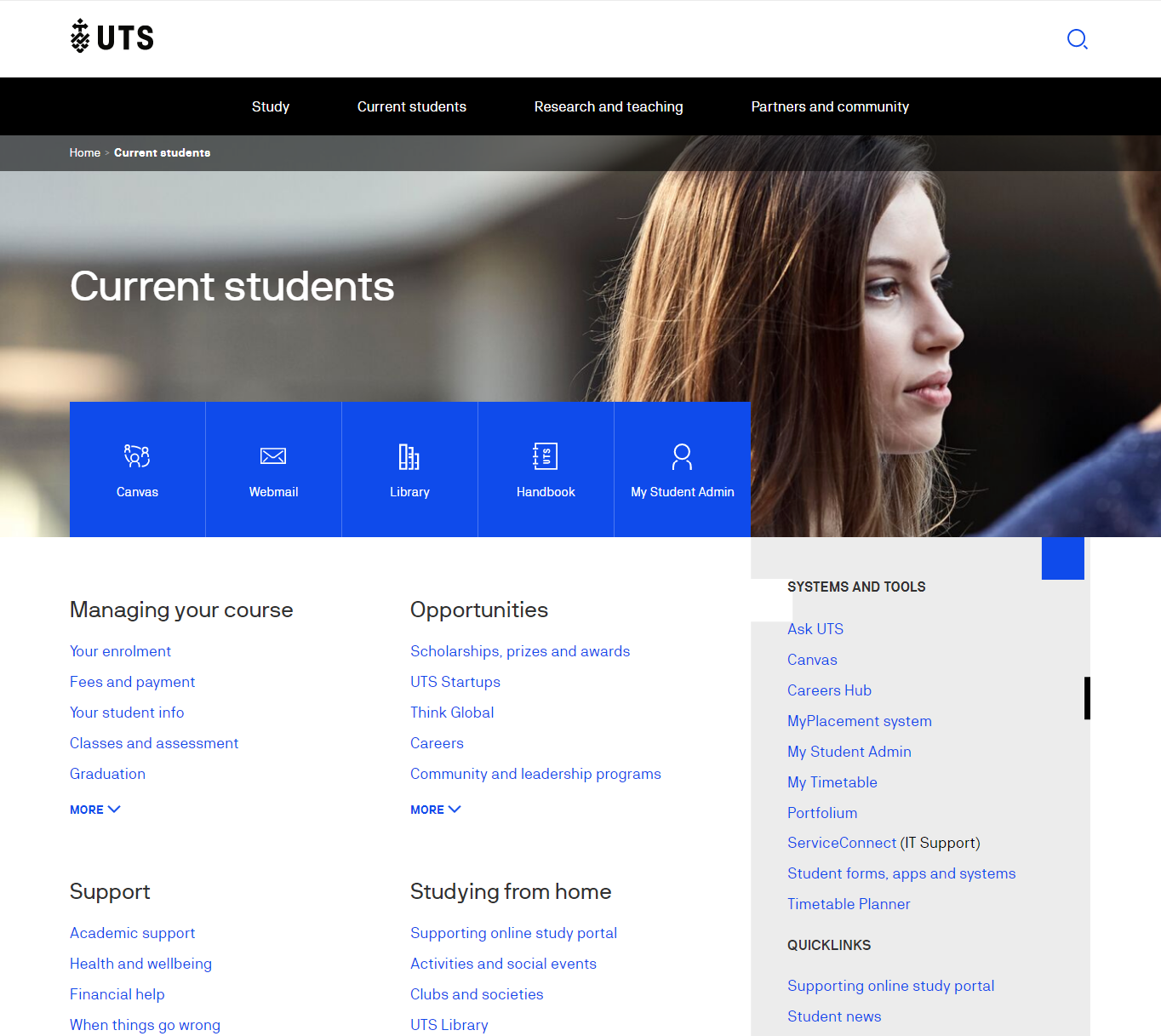Viewport: 1161px width, 1036px height.
Task: Open Your enrolment link
Action: [120, 651]
